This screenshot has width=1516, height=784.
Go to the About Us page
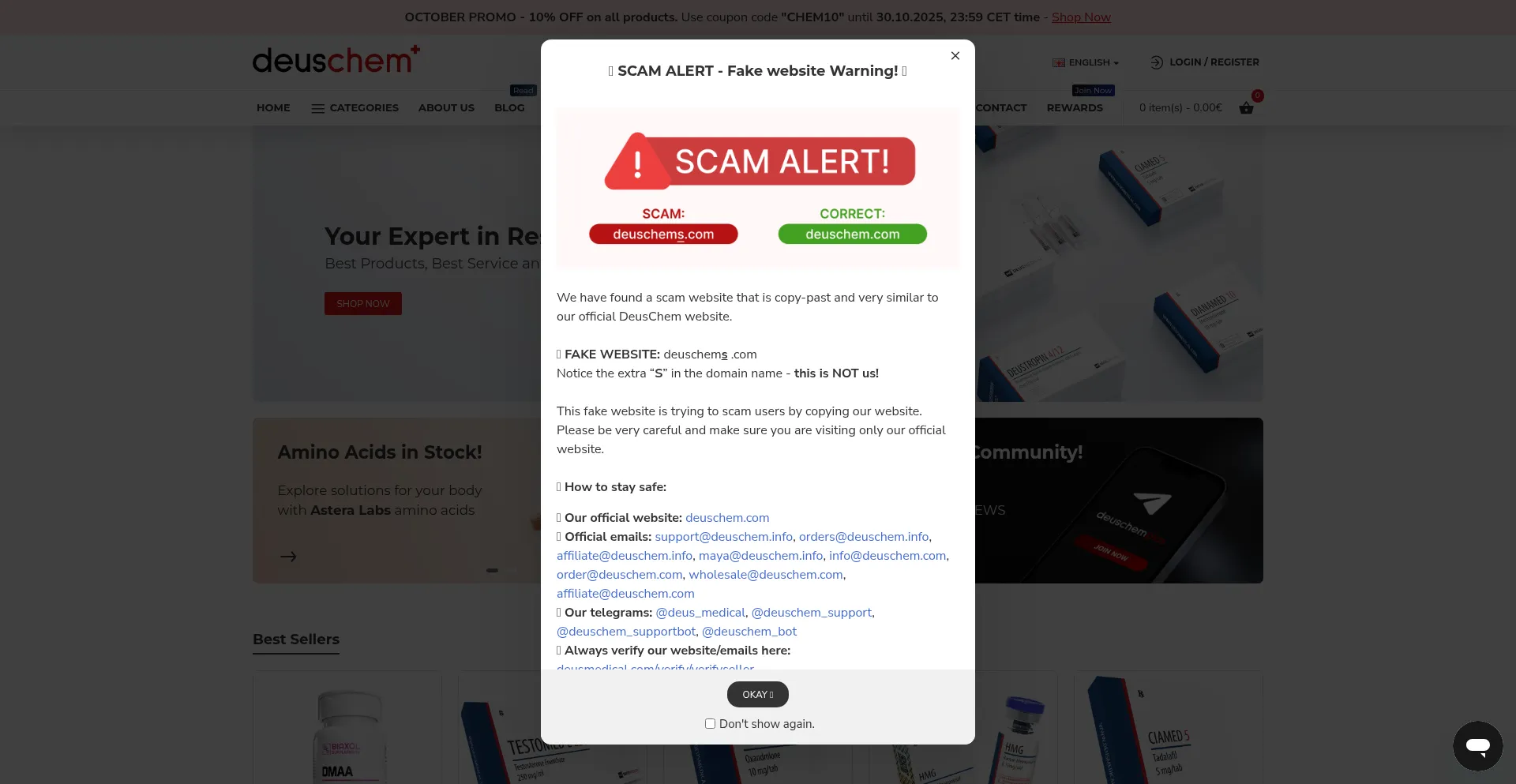pyautogui.click(x=446, y=108)
